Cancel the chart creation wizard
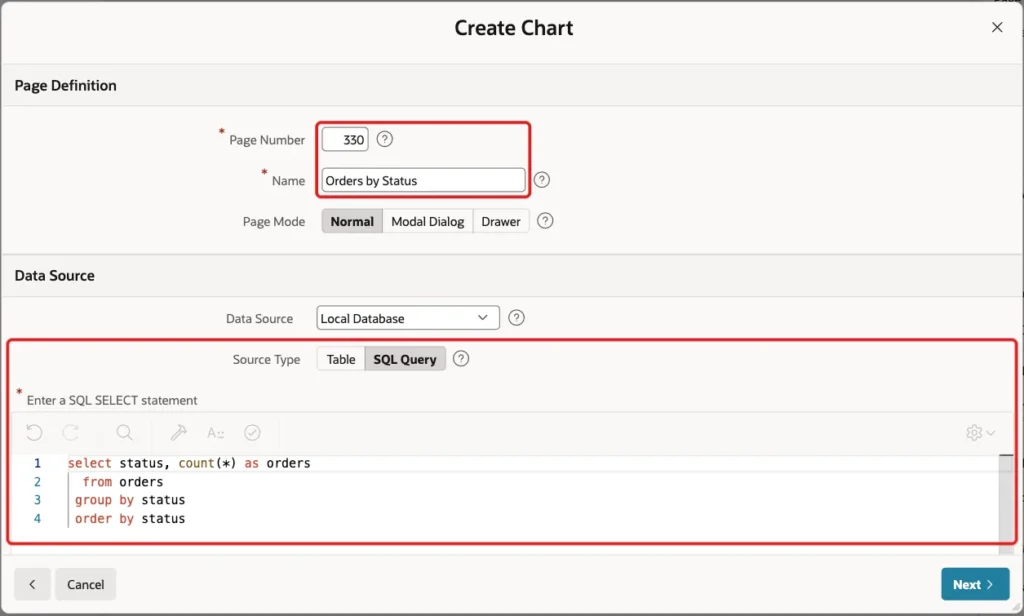The height and width of the screenshot is (616, 1024). (x=86, y=585)
